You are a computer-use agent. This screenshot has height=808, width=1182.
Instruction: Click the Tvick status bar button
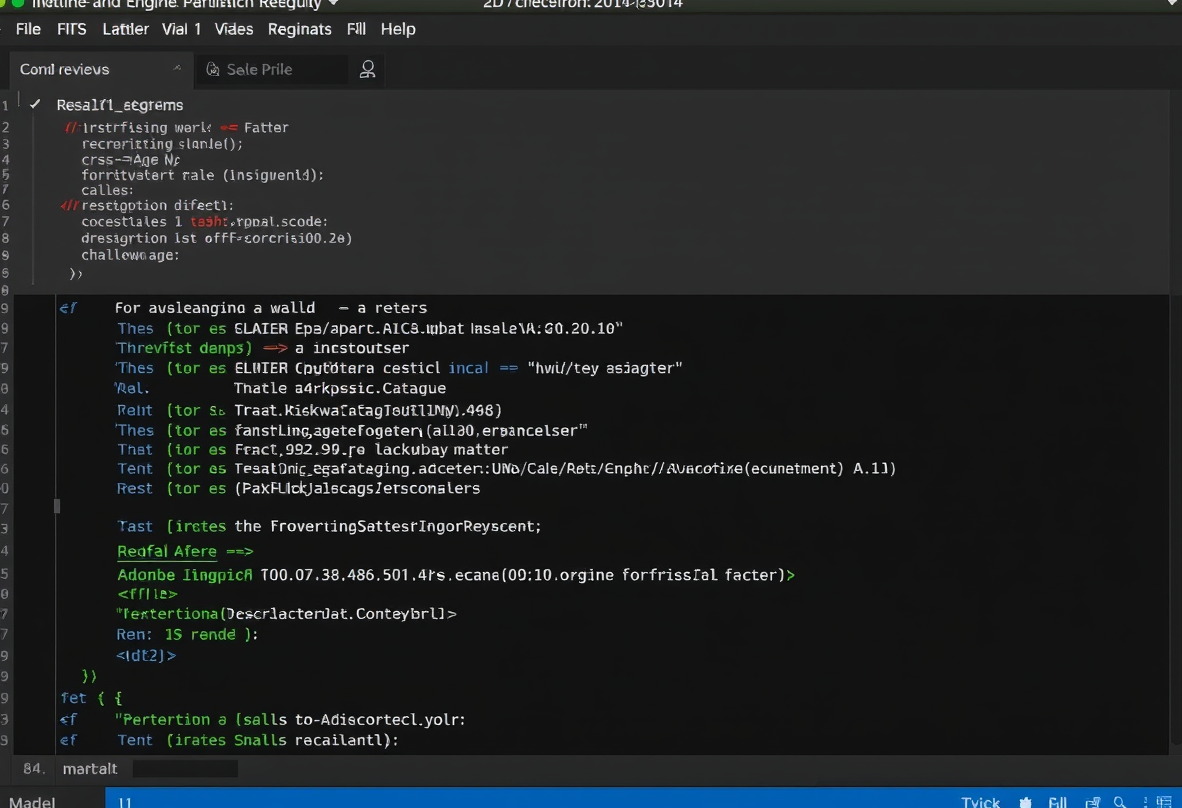point(980,802)
